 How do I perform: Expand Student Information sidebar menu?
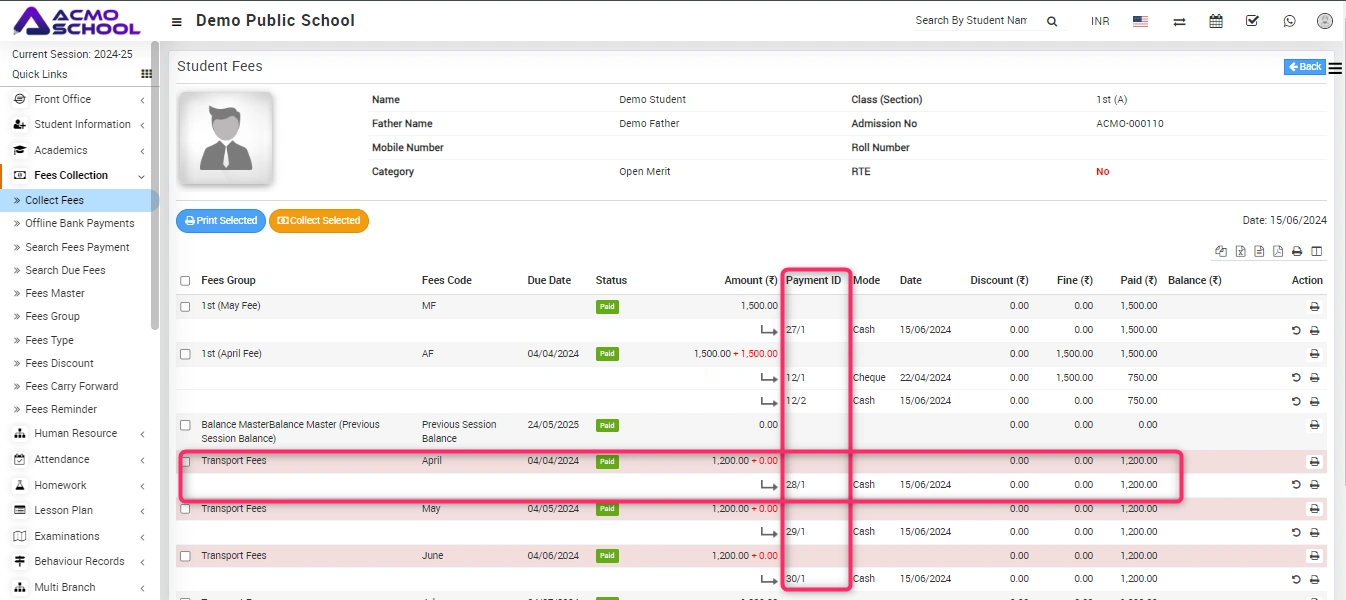82,125
